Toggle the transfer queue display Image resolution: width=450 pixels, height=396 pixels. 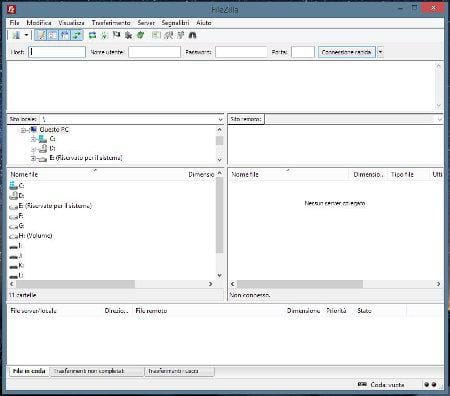77,35
